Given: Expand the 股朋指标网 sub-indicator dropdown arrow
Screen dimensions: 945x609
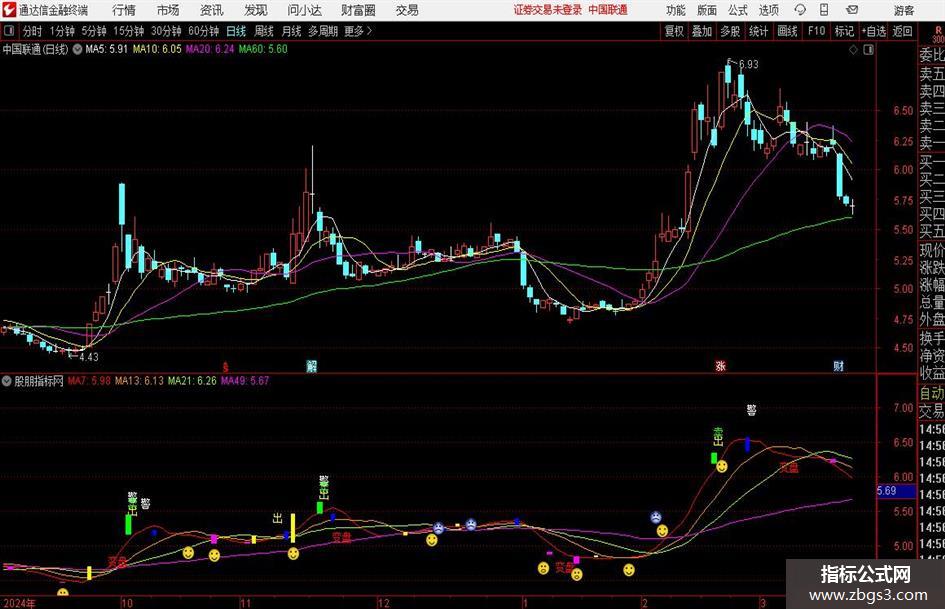Looking at the screenshot, I should 7,381.
